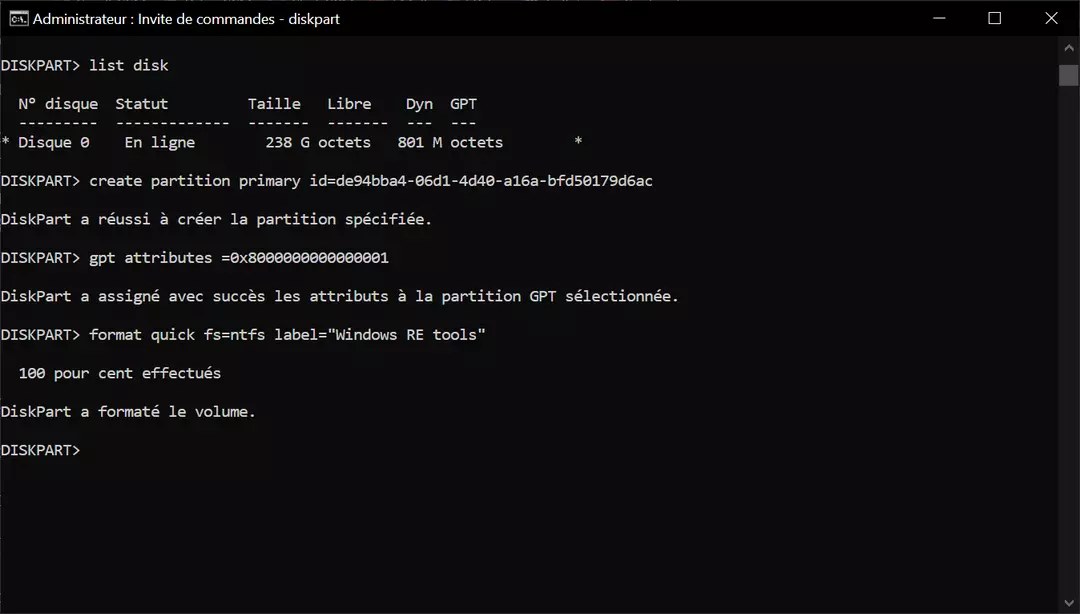This screenshot has height=614, width=1080.
Task: Click the "Windows RE tools" label text
Action: click(409, 335)
